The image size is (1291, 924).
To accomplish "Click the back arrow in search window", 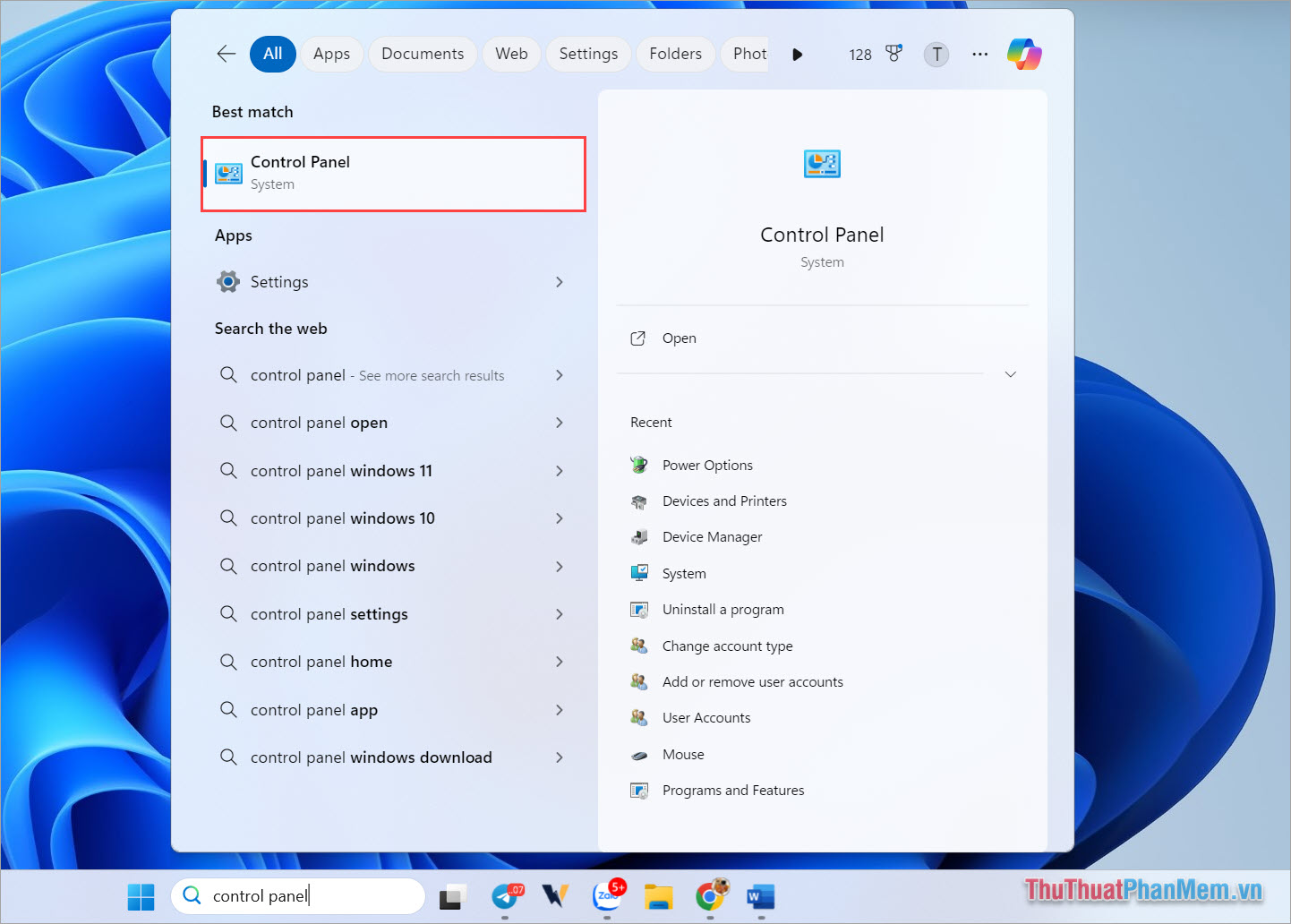I will [226, 54].
